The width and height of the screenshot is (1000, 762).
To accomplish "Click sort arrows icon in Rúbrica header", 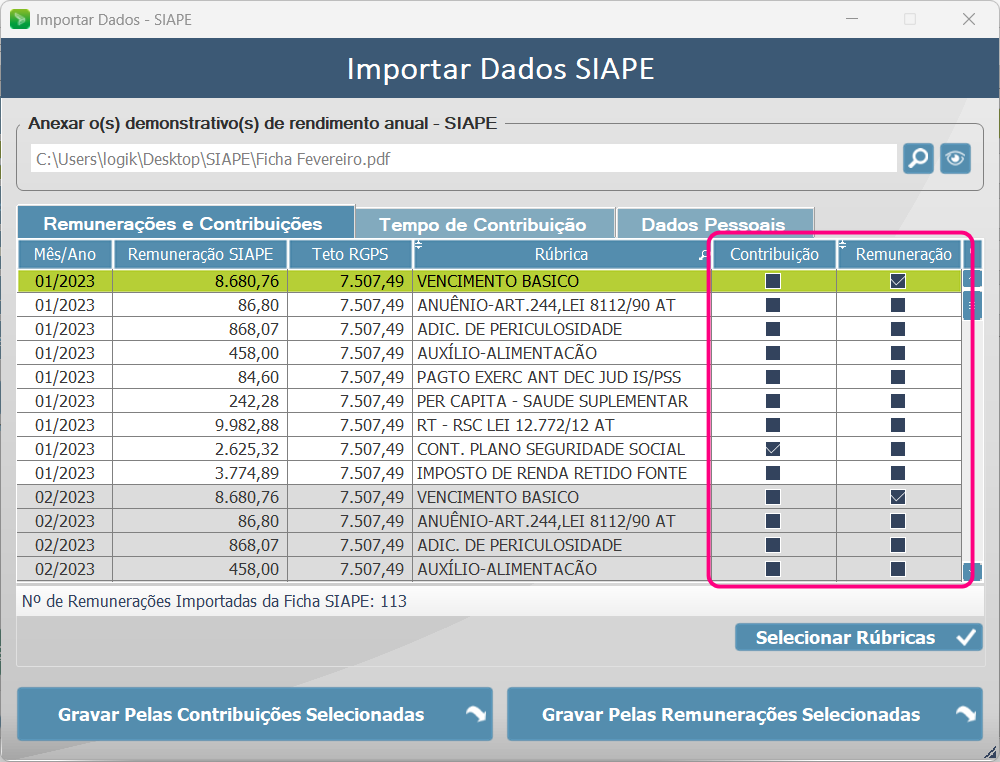I will [418, 244].
